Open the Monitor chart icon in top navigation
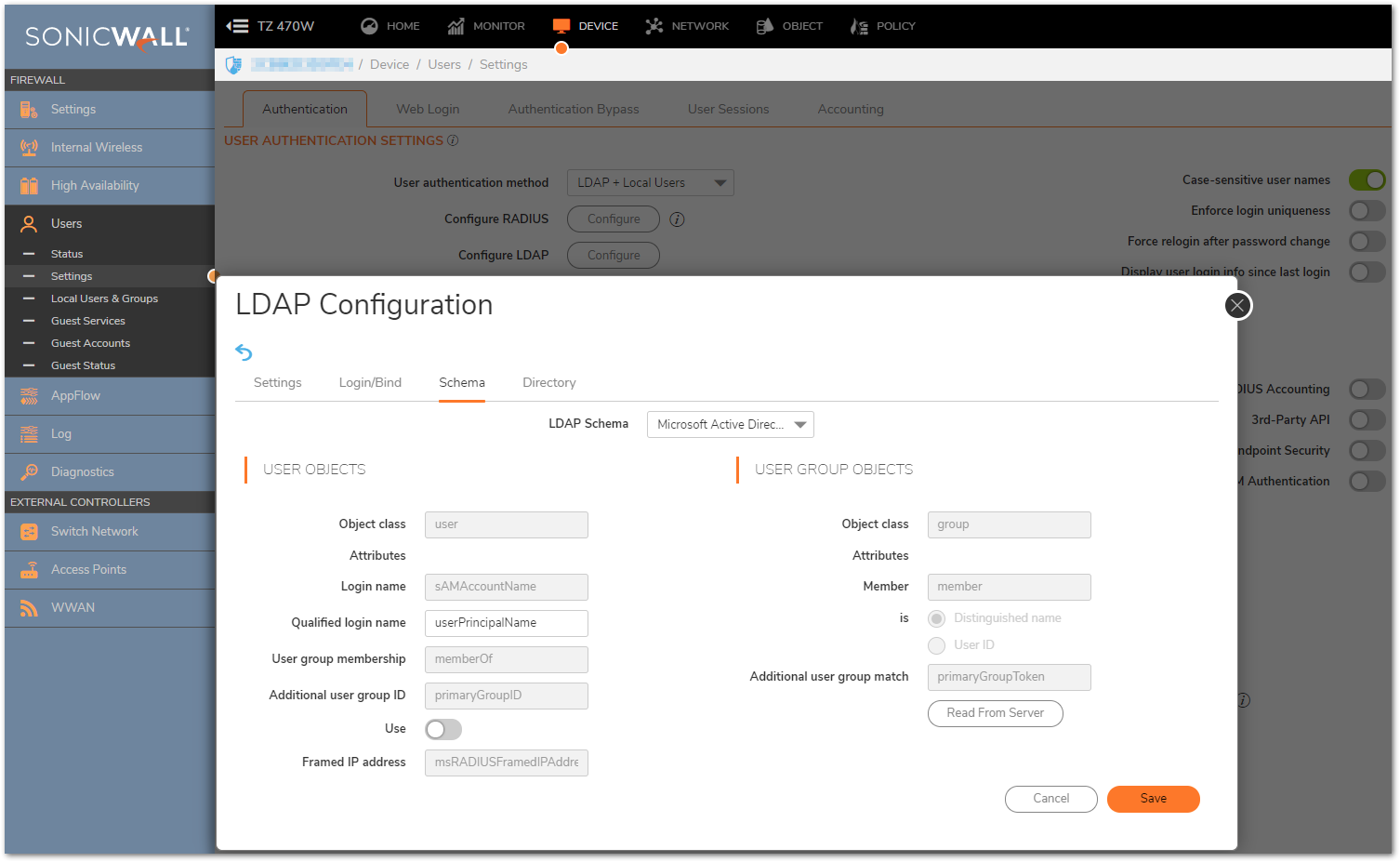Viewport: 1400px width, 862px height. click(456, 26)
